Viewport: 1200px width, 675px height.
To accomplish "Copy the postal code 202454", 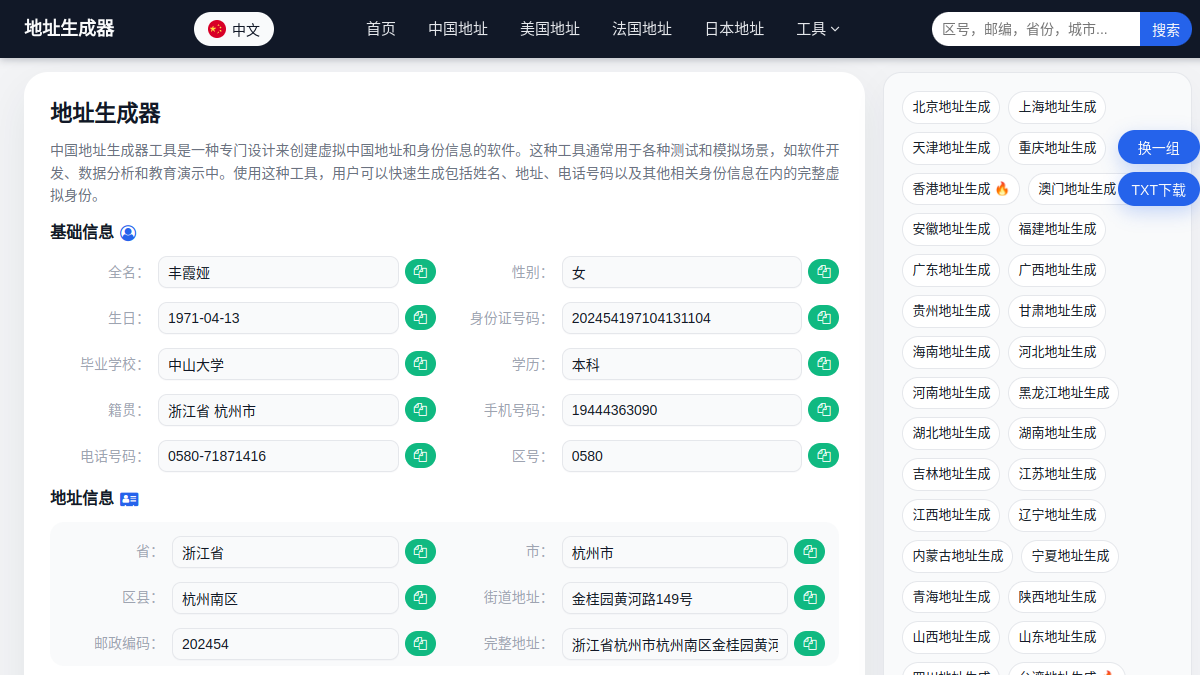I will pyautogui.click(x=420, y=643).
